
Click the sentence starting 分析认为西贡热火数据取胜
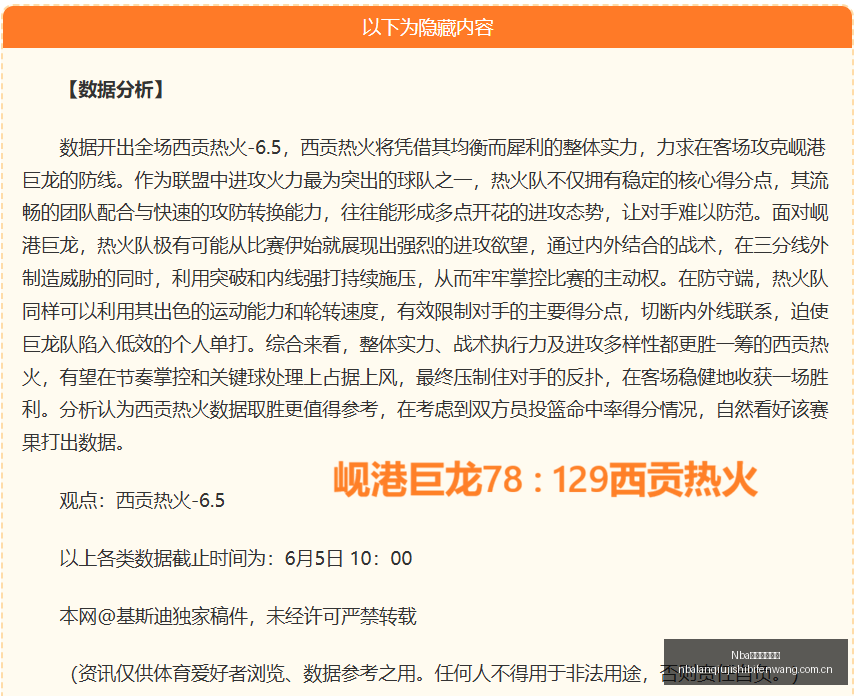[219, 409]
